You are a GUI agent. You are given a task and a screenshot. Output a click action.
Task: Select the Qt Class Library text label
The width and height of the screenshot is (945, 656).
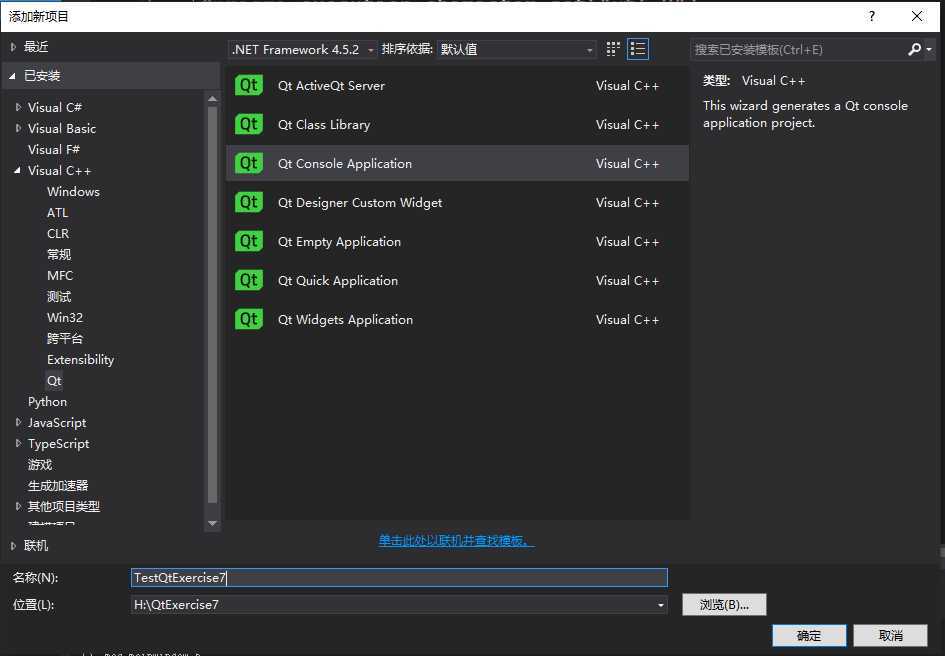click(324, 124)
